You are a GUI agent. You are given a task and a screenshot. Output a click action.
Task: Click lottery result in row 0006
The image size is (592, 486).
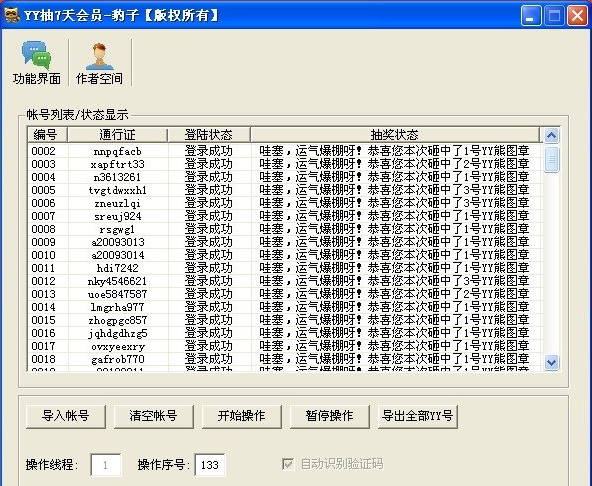click(x=394, y=203)
